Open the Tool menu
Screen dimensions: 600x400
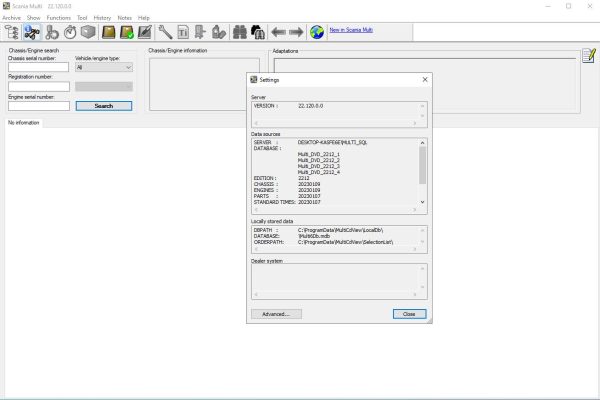click(x=82, y=18)
